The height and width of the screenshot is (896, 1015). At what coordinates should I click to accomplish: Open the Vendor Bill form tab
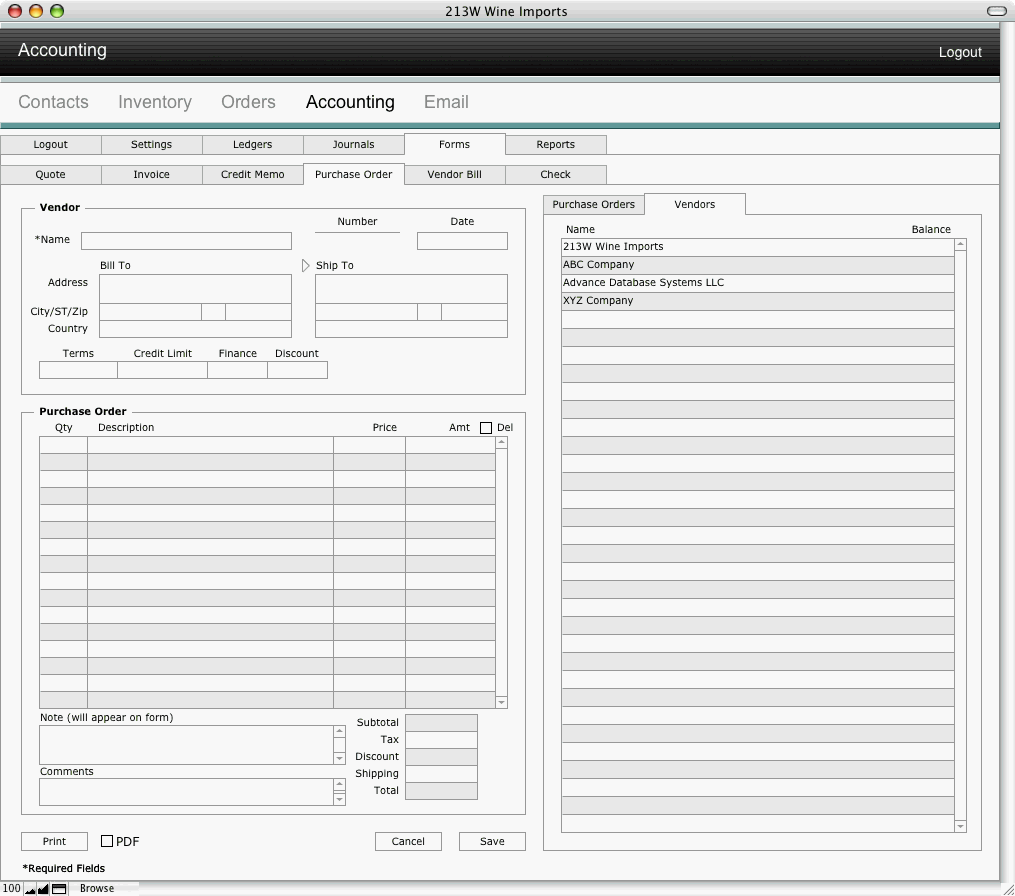454,174
